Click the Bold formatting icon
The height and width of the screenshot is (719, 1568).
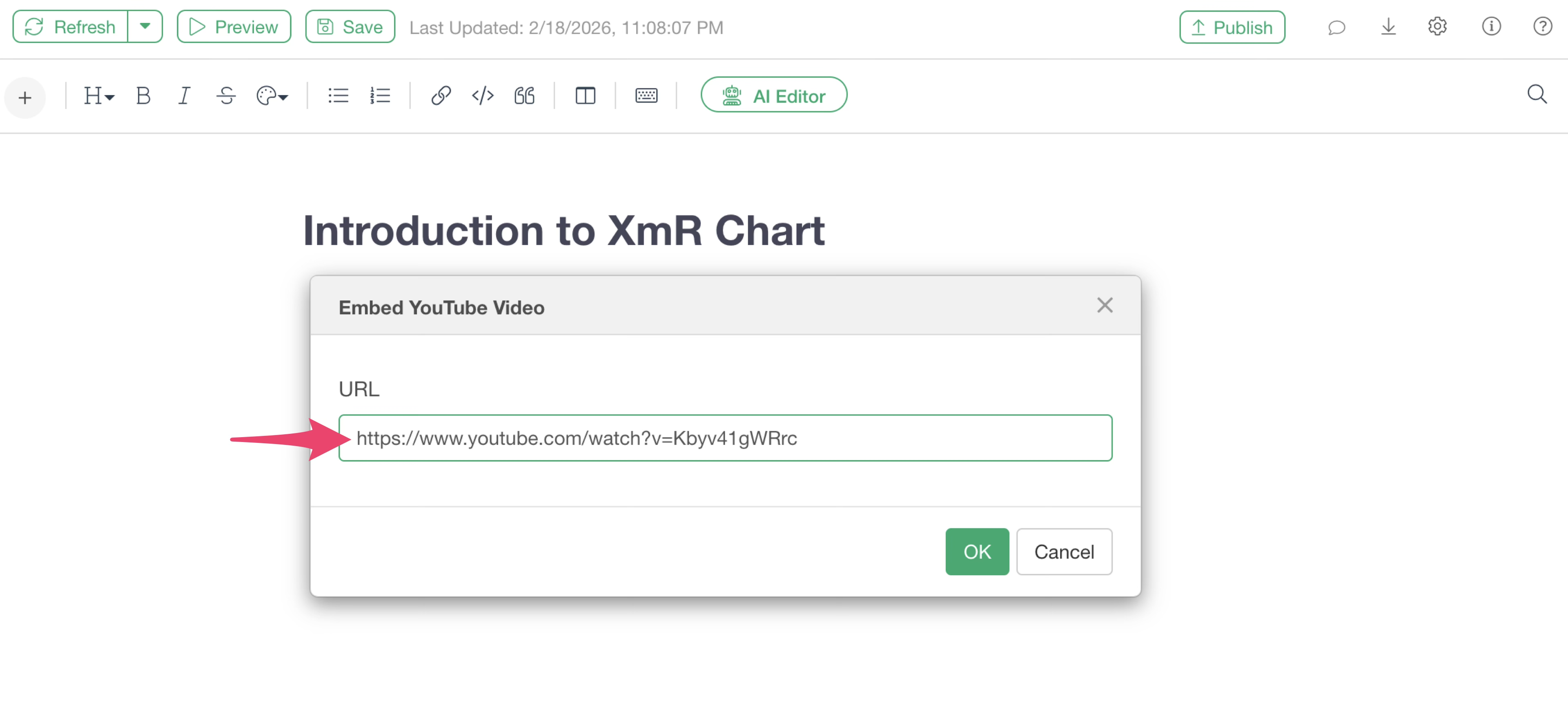(x=143, y=96)
